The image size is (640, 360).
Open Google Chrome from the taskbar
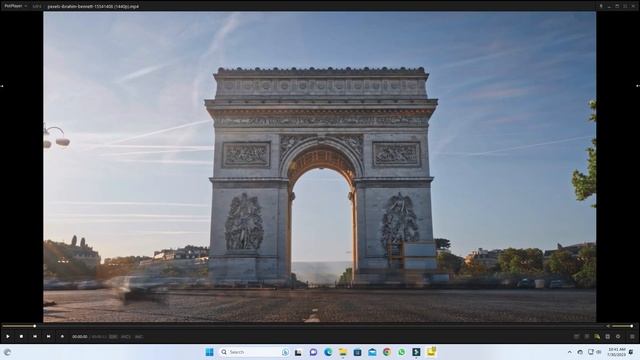[x=387, y=352]
